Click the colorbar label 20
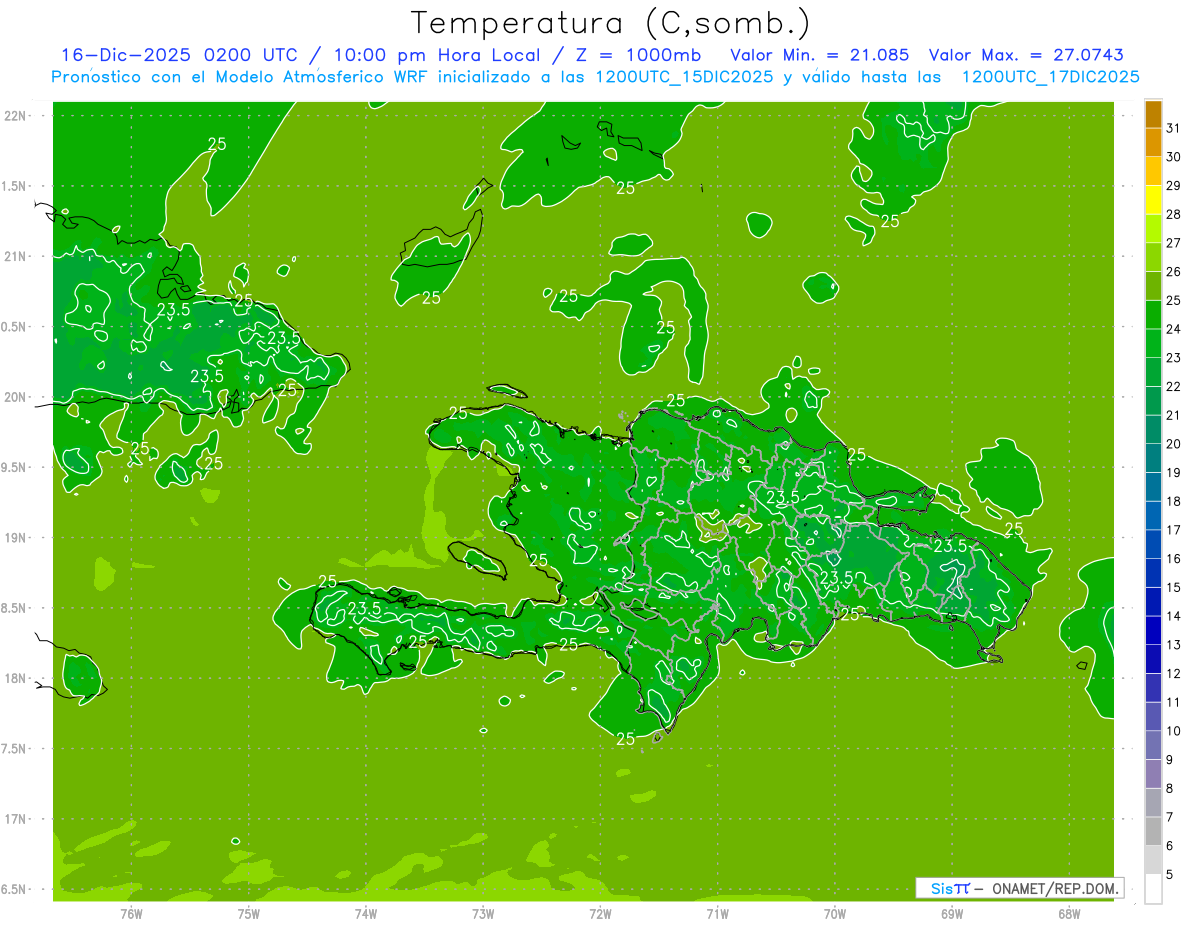The width and height of the screenshot is (1200, 927). pyautogui.click(x=1174, y=444)
